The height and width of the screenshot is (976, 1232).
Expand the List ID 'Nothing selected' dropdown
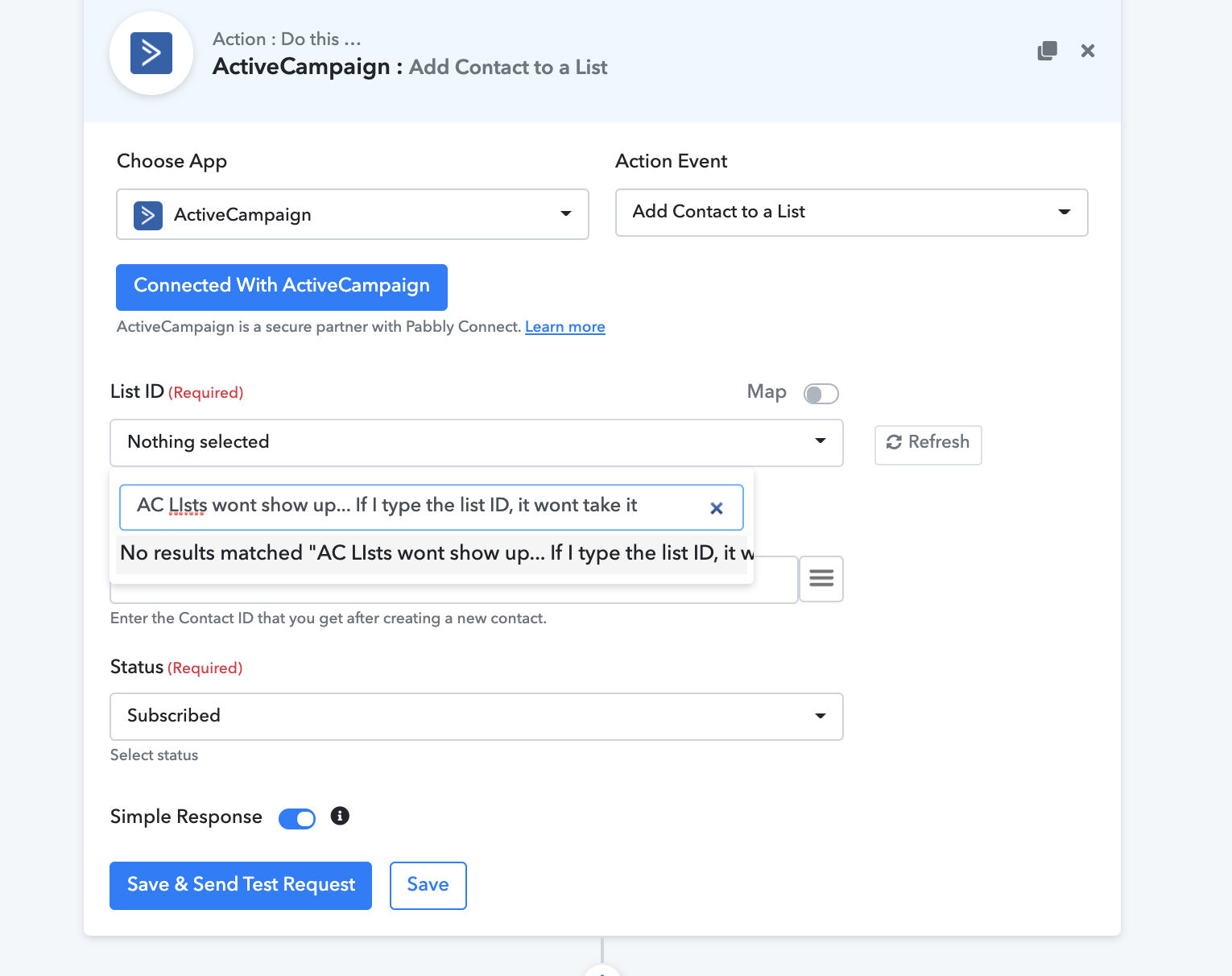[477, 442]
